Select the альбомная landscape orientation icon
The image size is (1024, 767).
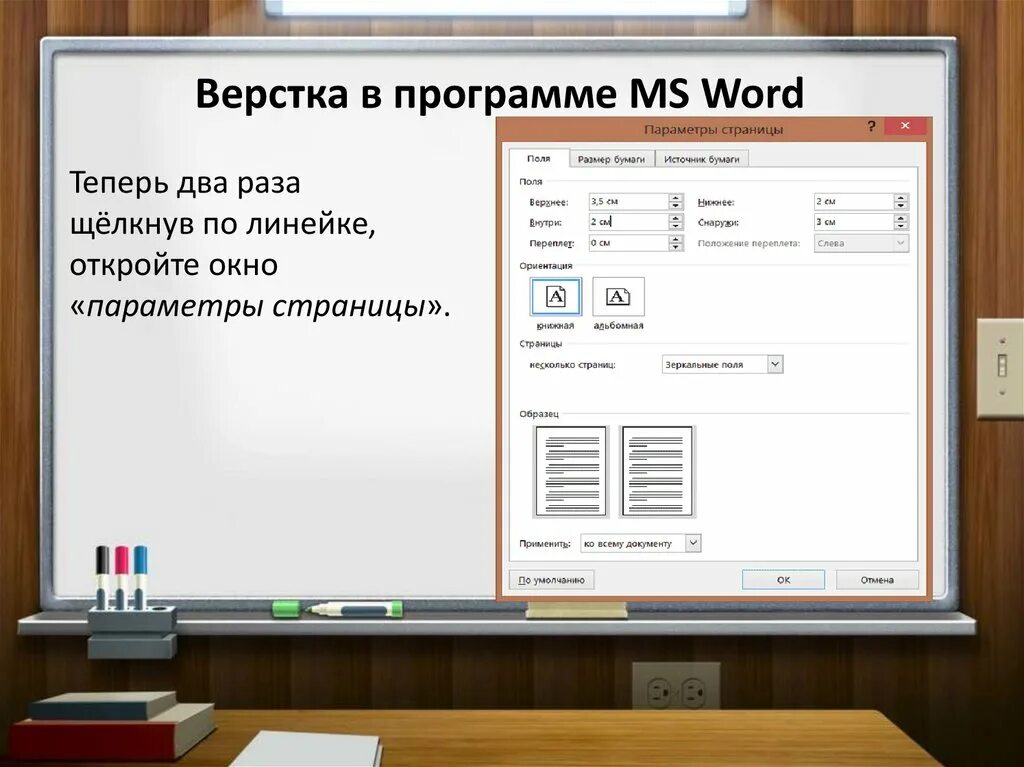(x=618, y=297)
